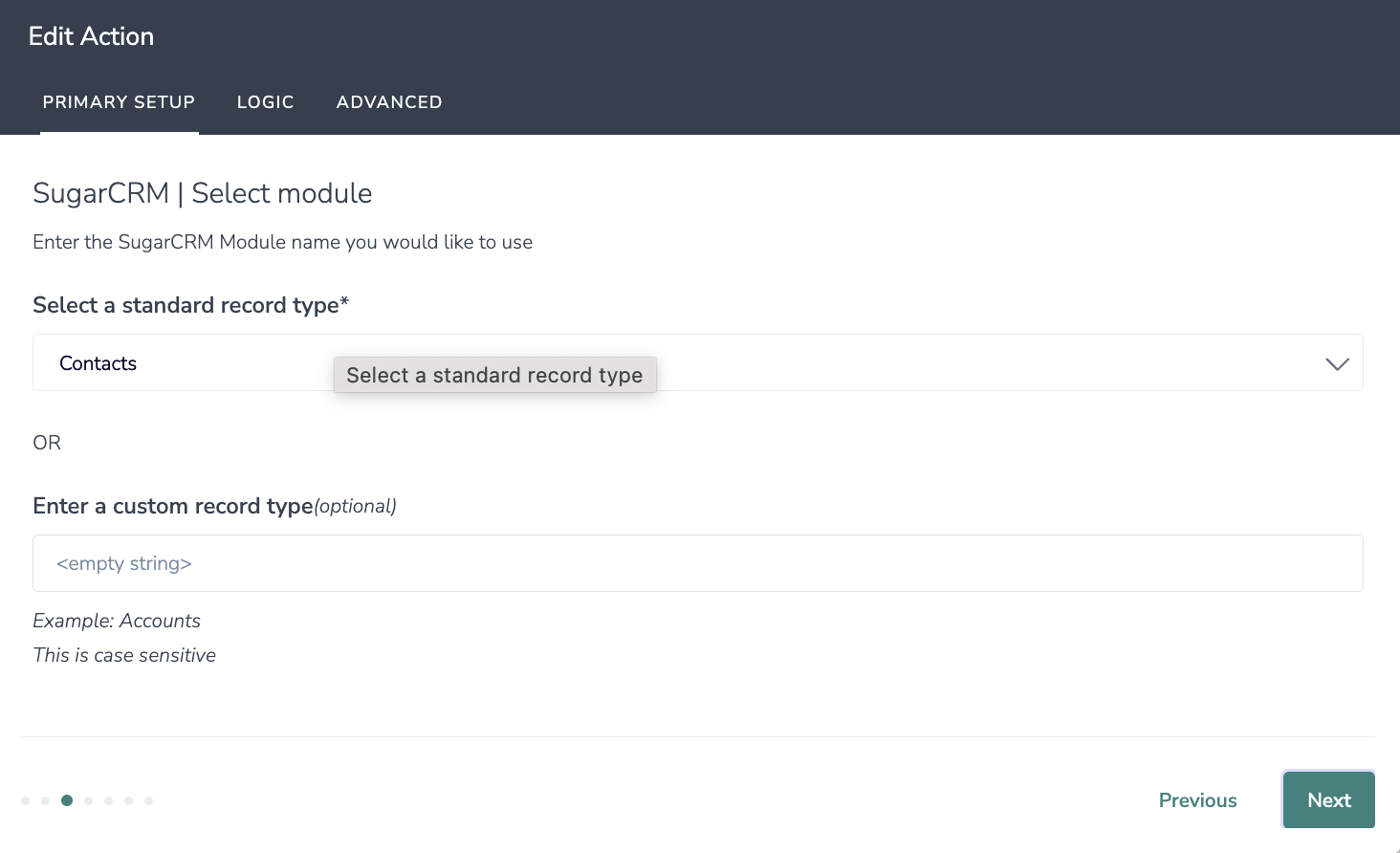Image resolution: width=1400 pixels, height=853 pixels.
Task: Click the 'SugarCRM | Select module' heading
Action: (203, 193)
